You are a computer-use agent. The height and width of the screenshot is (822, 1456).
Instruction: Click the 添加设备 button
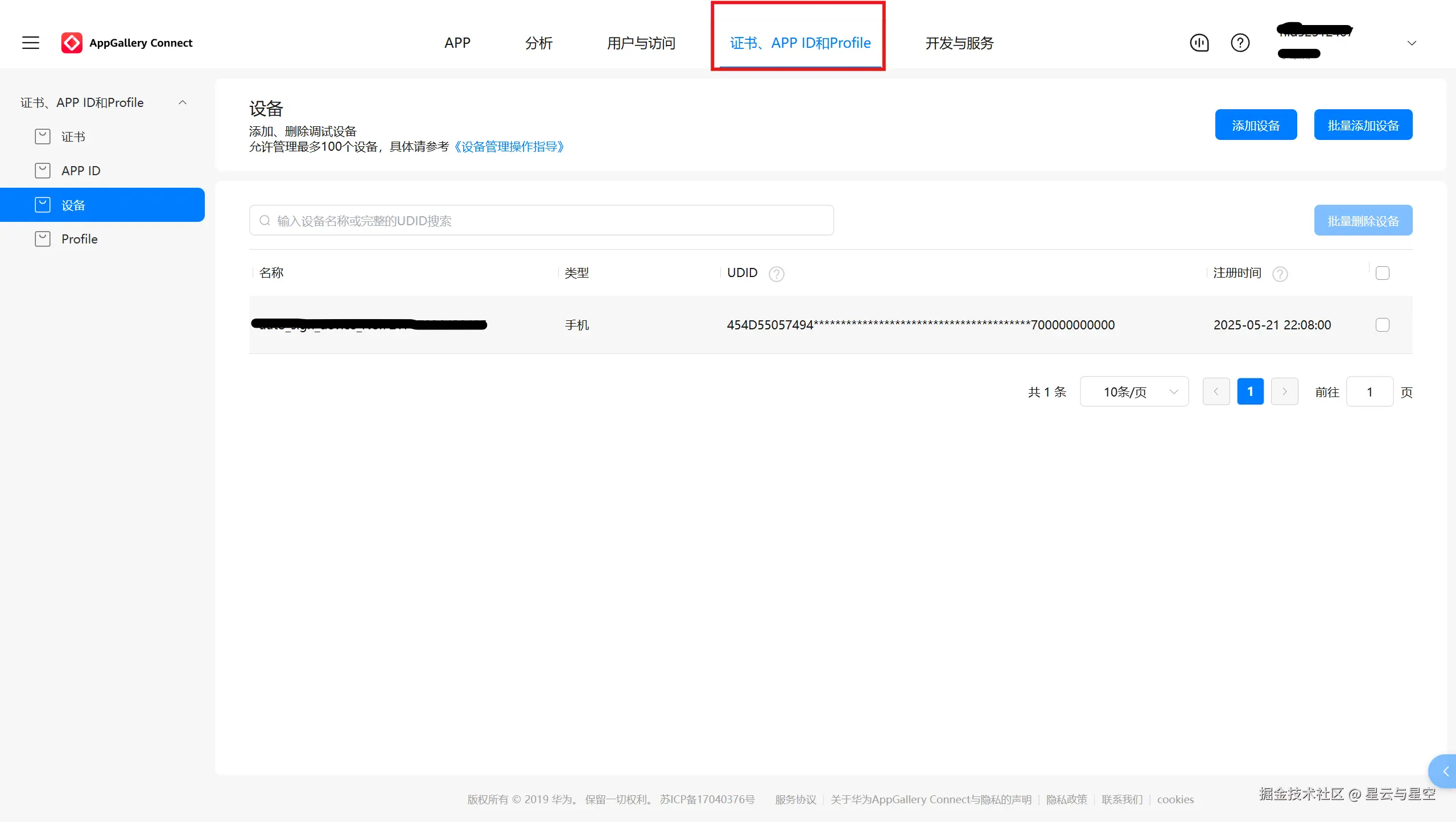1256,125
